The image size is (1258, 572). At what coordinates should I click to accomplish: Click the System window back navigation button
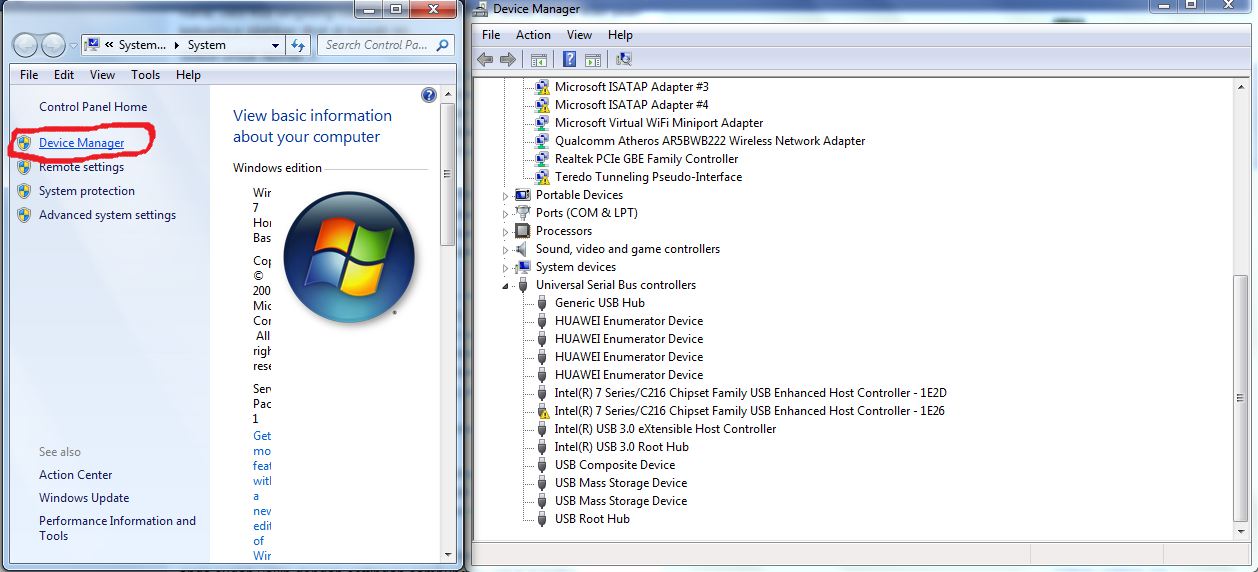(x=27, y=45)
